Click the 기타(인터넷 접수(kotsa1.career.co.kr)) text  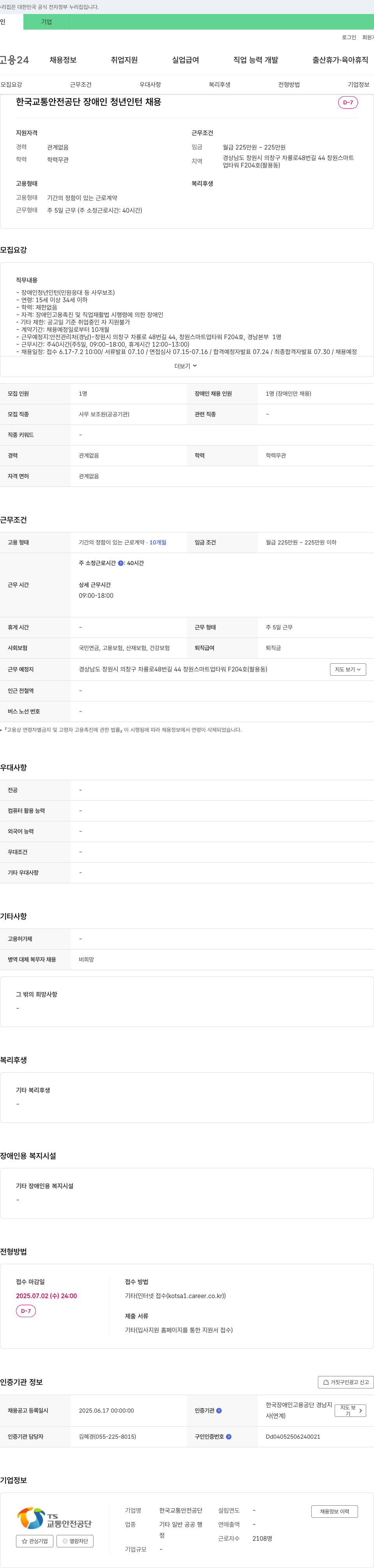coord(175,1296)
